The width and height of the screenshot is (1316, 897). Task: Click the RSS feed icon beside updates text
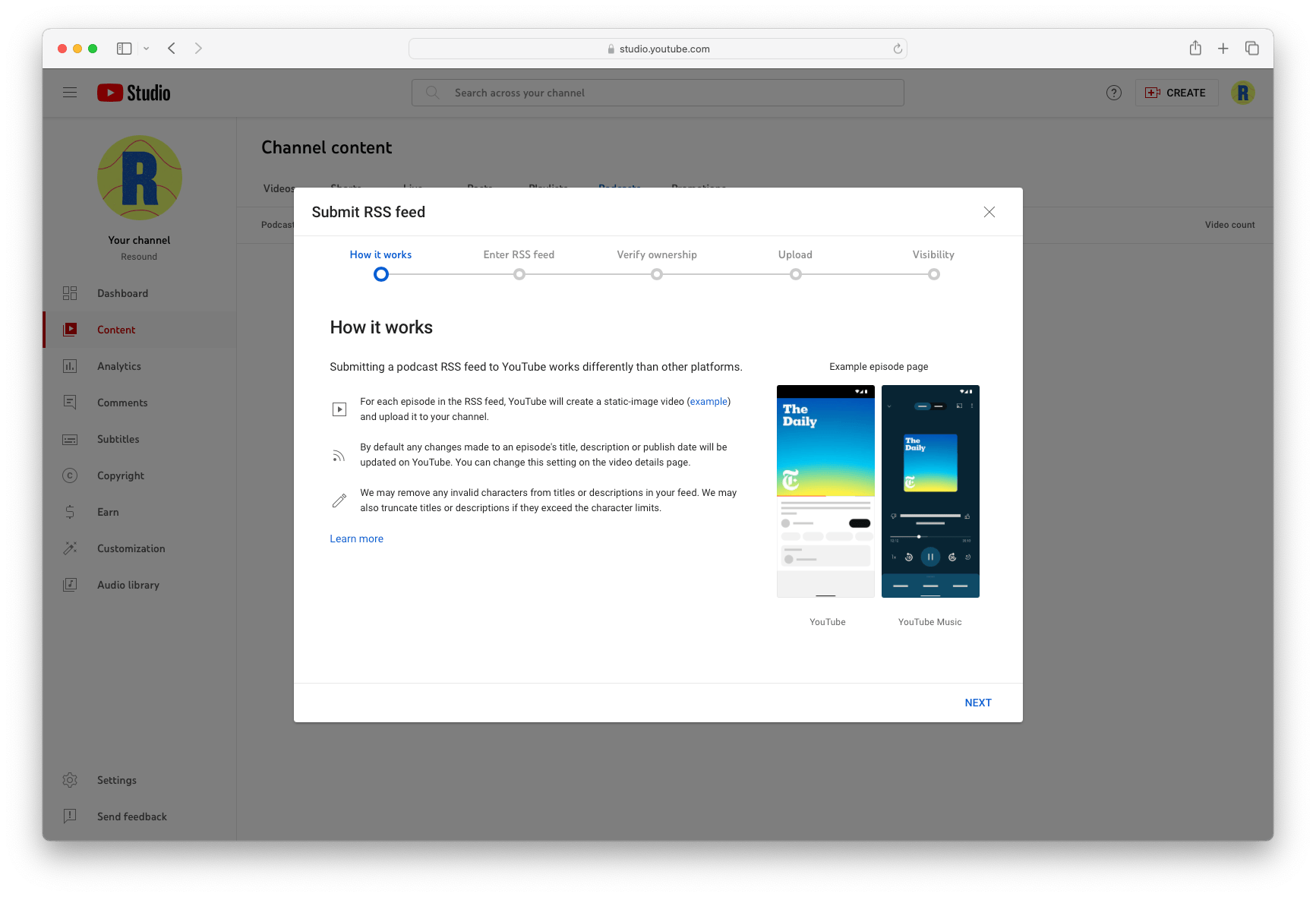(339, 456)
